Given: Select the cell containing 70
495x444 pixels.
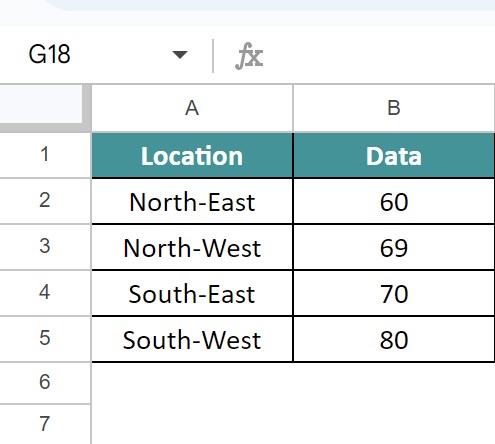Looking at the screenshot, I should point(394,293).
